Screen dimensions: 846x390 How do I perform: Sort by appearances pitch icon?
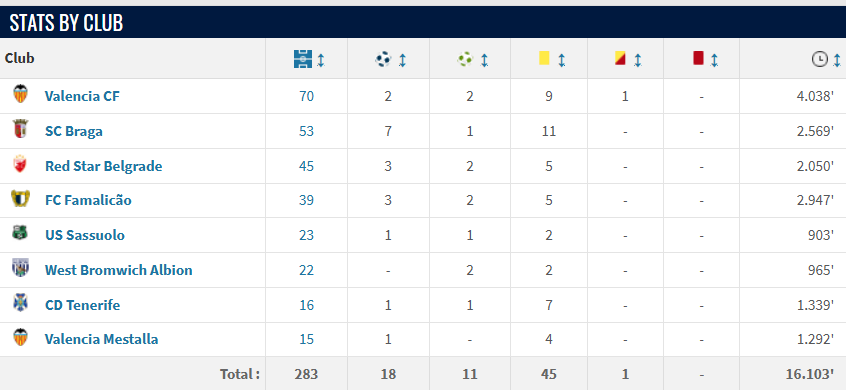[x=303, y=59]
